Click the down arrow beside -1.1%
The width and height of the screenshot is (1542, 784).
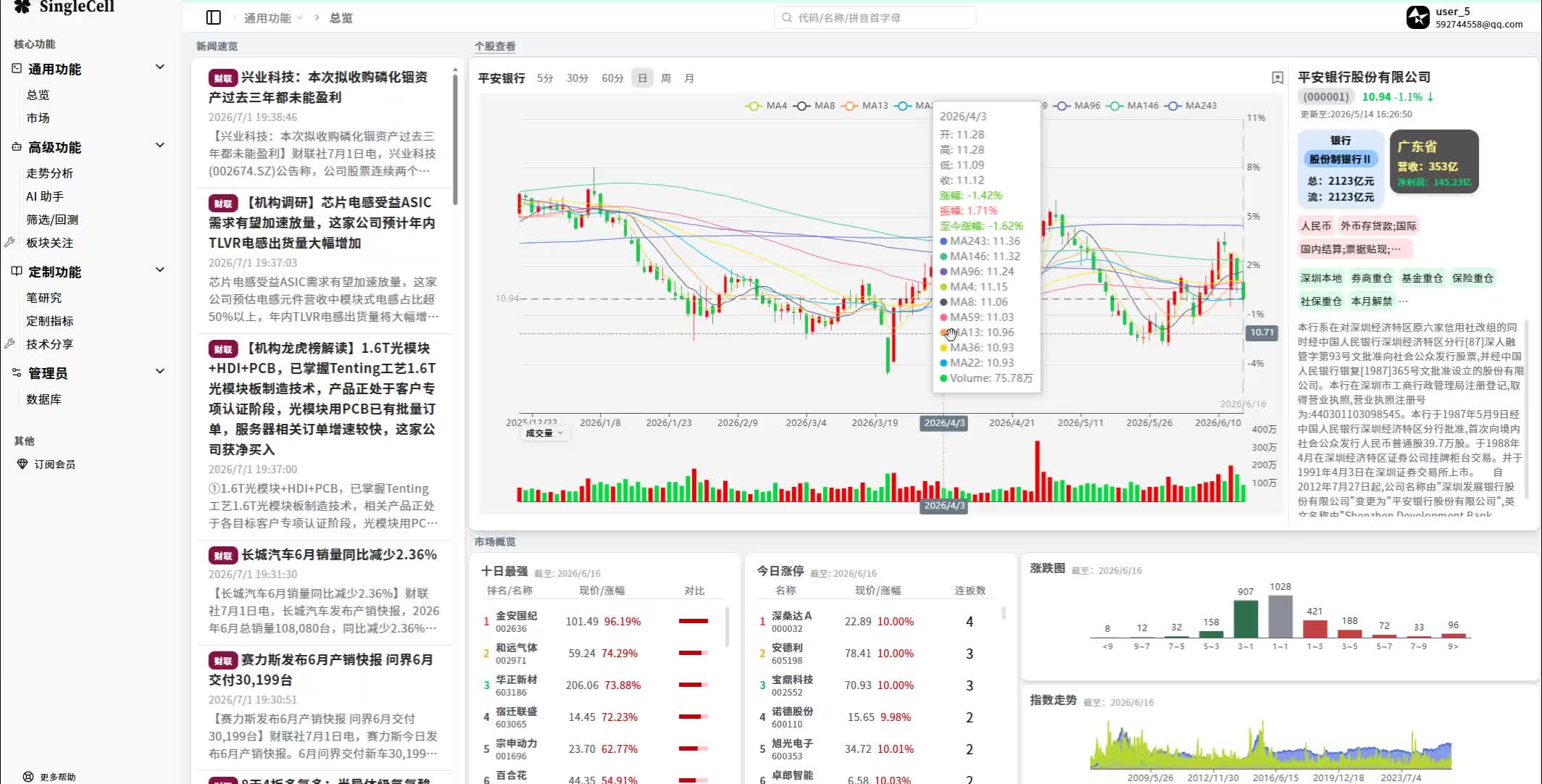click(x=1430, y=96)
